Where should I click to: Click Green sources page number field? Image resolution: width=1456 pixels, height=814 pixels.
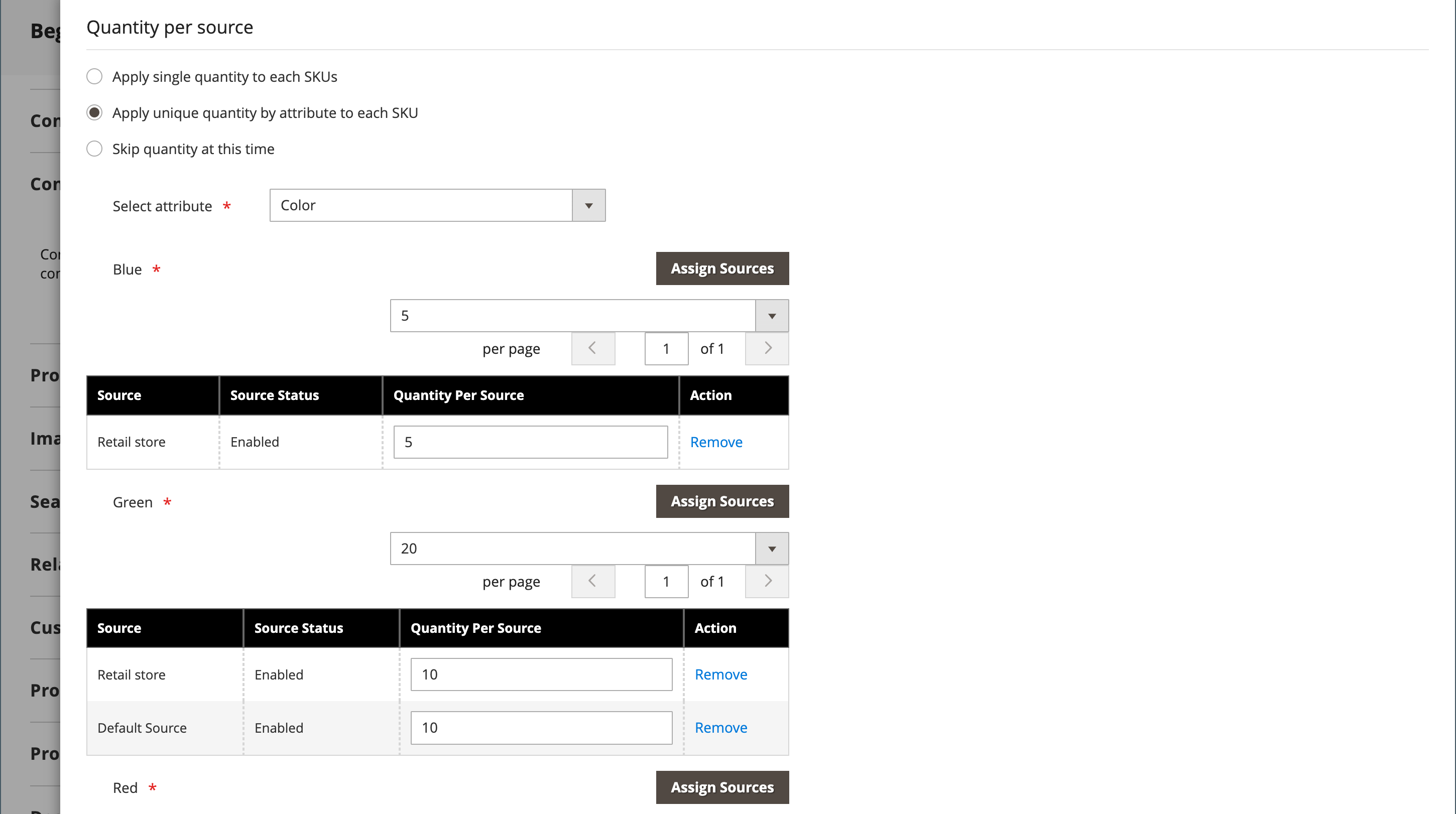[x=666, y=581]
